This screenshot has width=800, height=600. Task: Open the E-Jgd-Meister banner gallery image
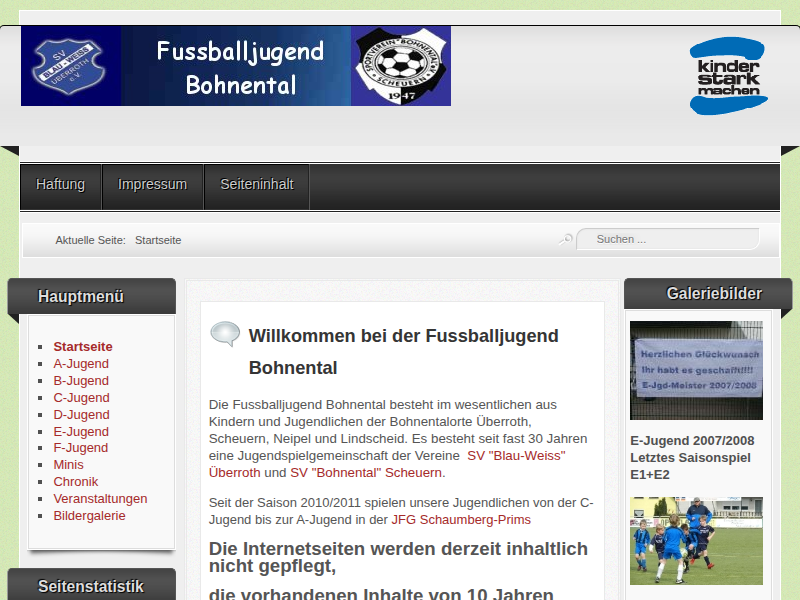[696, 370]
